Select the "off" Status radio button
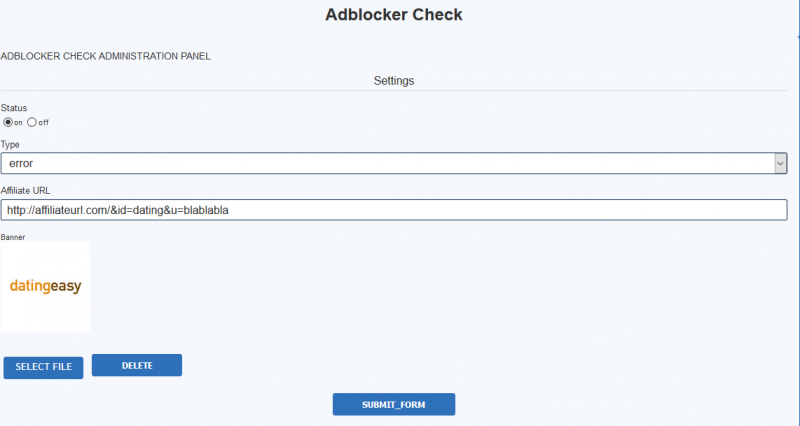 (32, 122)
